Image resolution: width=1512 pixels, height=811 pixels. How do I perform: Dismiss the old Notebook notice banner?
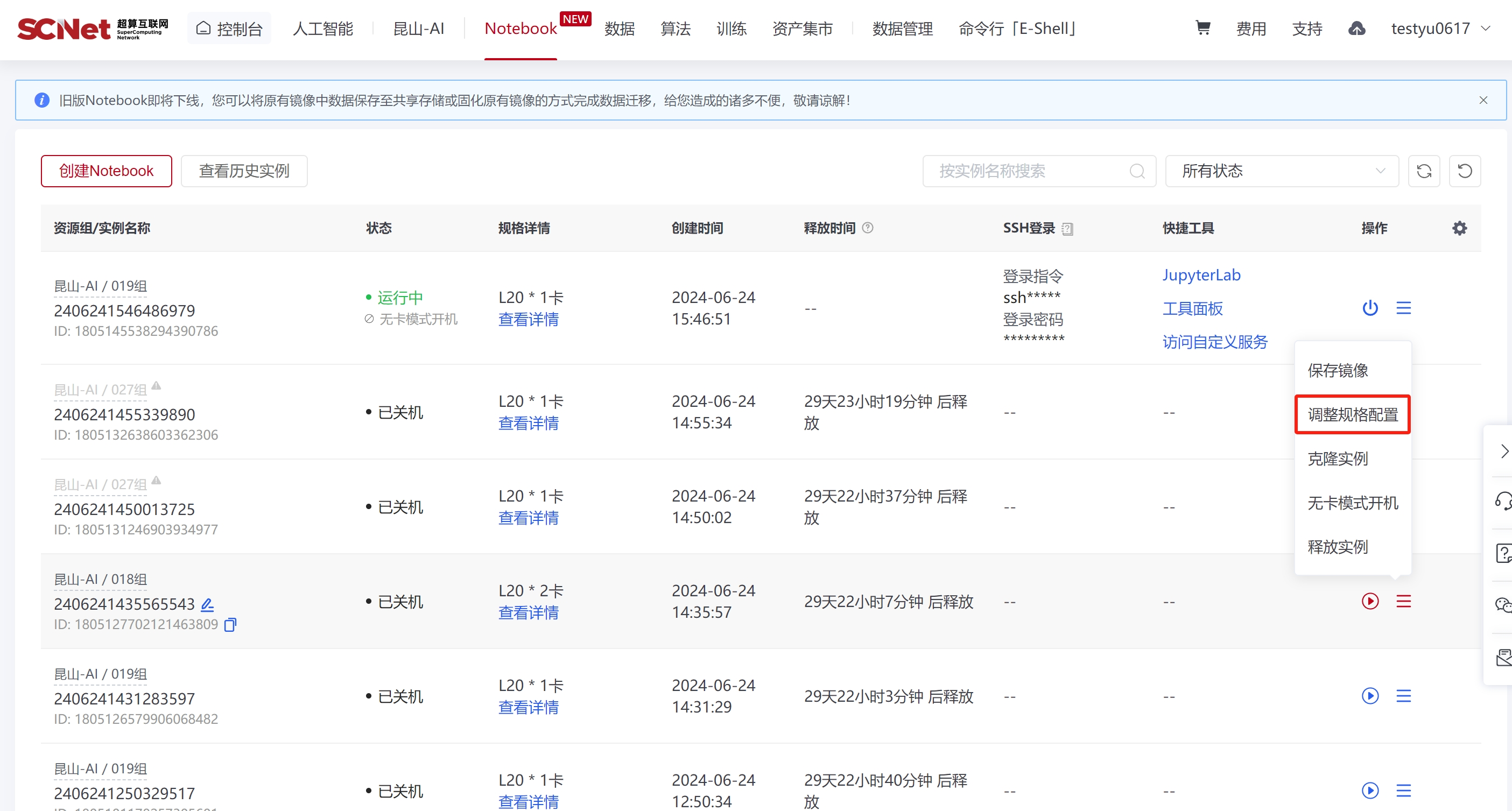pos(1483,100)
